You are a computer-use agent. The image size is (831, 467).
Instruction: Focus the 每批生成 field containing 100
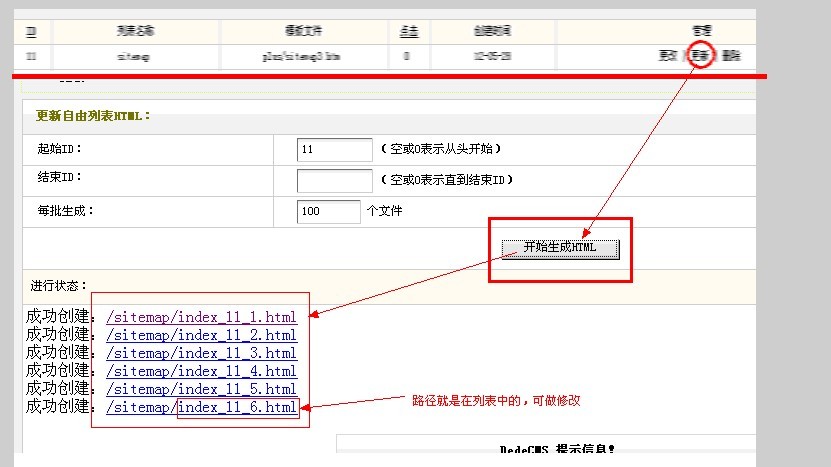329,212
